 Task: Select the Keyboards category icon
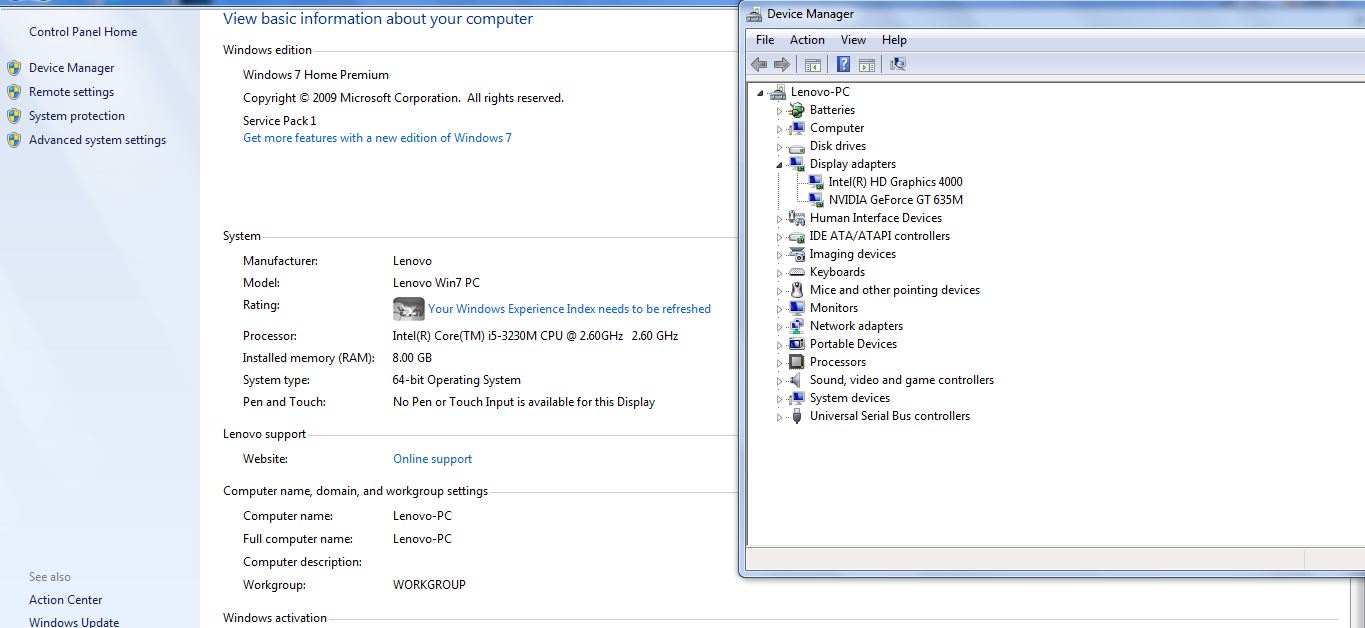(797, 272)
